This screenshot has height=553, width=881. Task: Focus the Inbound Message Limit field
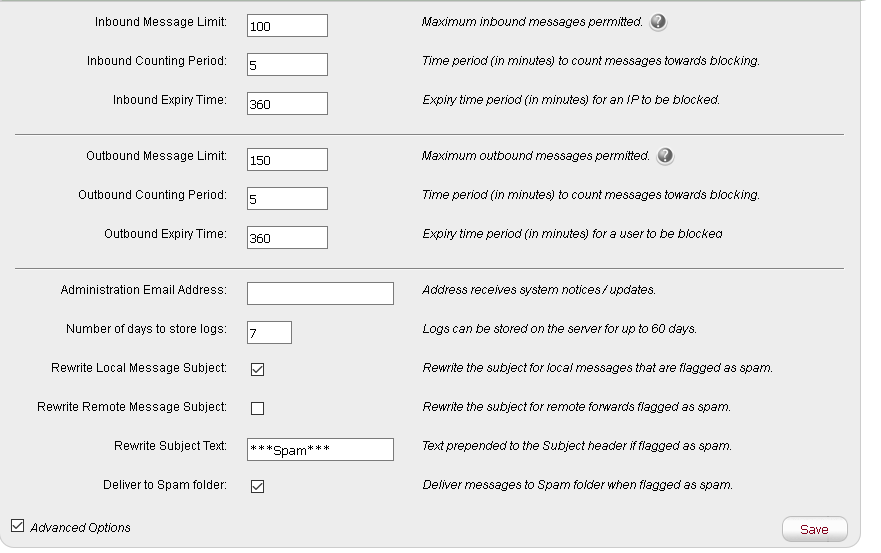(287, 25)
